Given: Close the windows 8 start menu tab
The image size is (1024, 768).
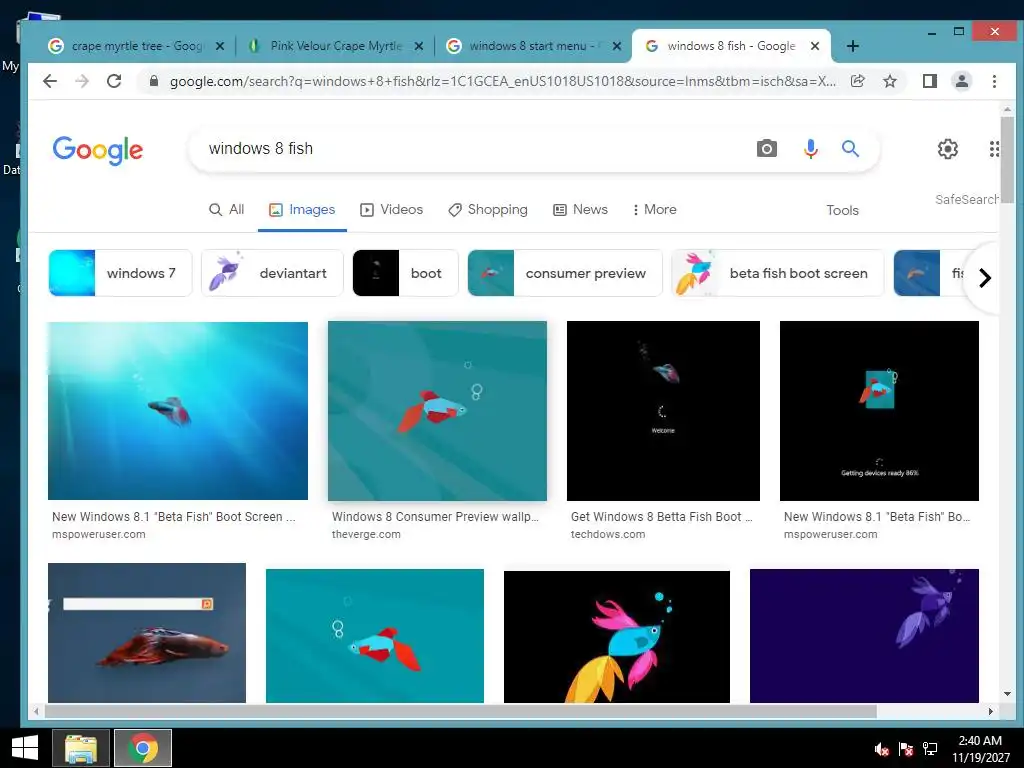Looking at the screenshot, I should click(616, 46).
